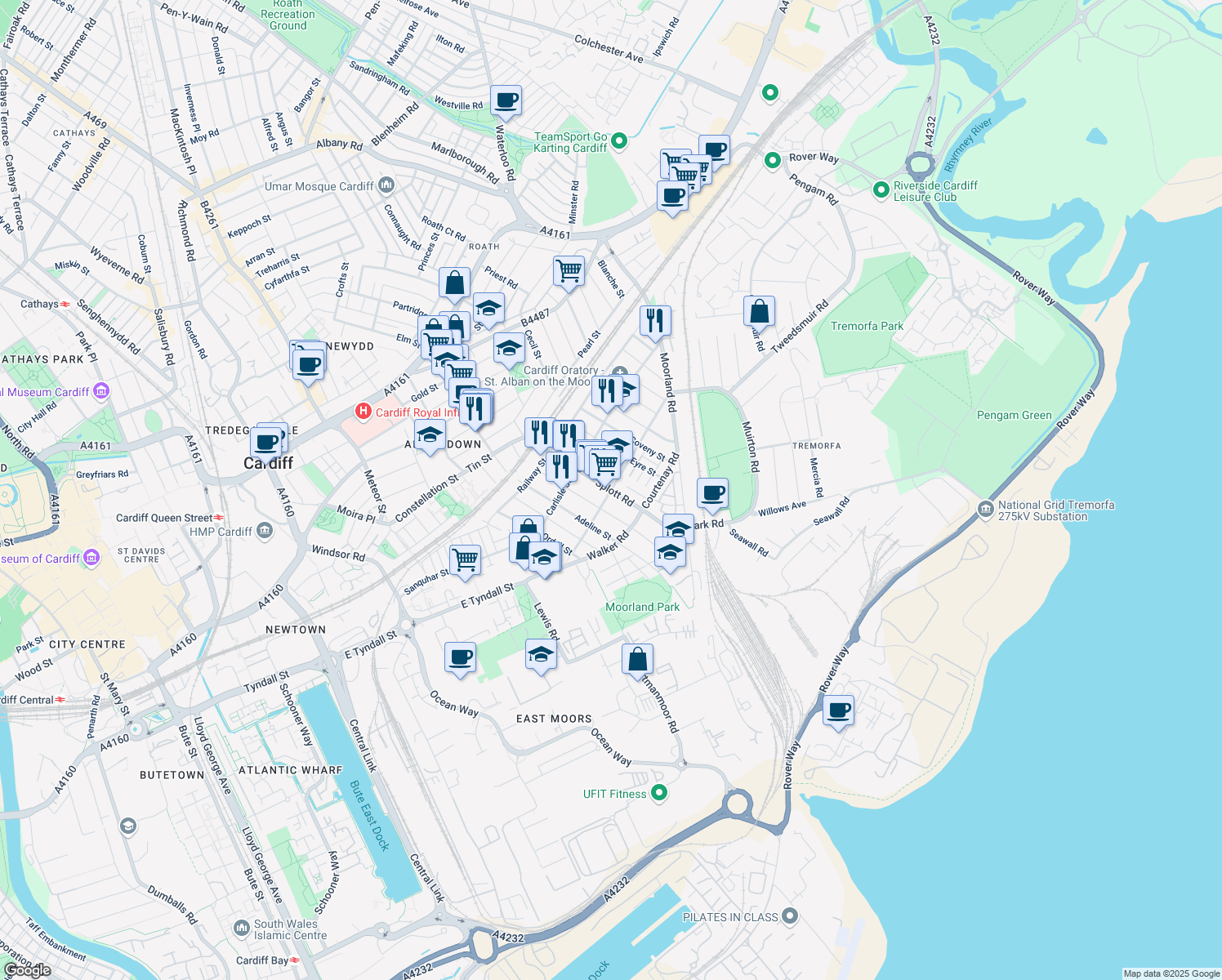Click the school marker on Lewis Rd
Screen dimensions: 1222x980
pos(541,657)
